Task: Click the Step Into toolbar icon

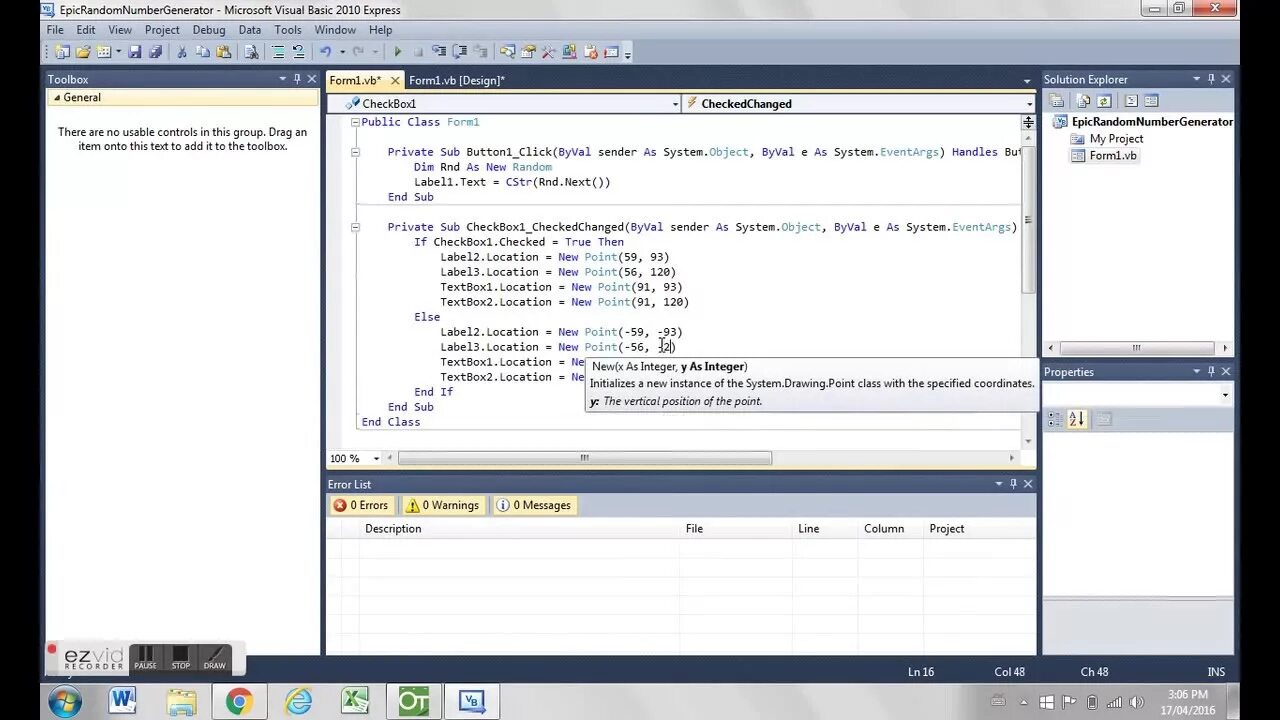Action: click(x=439, y=52)
